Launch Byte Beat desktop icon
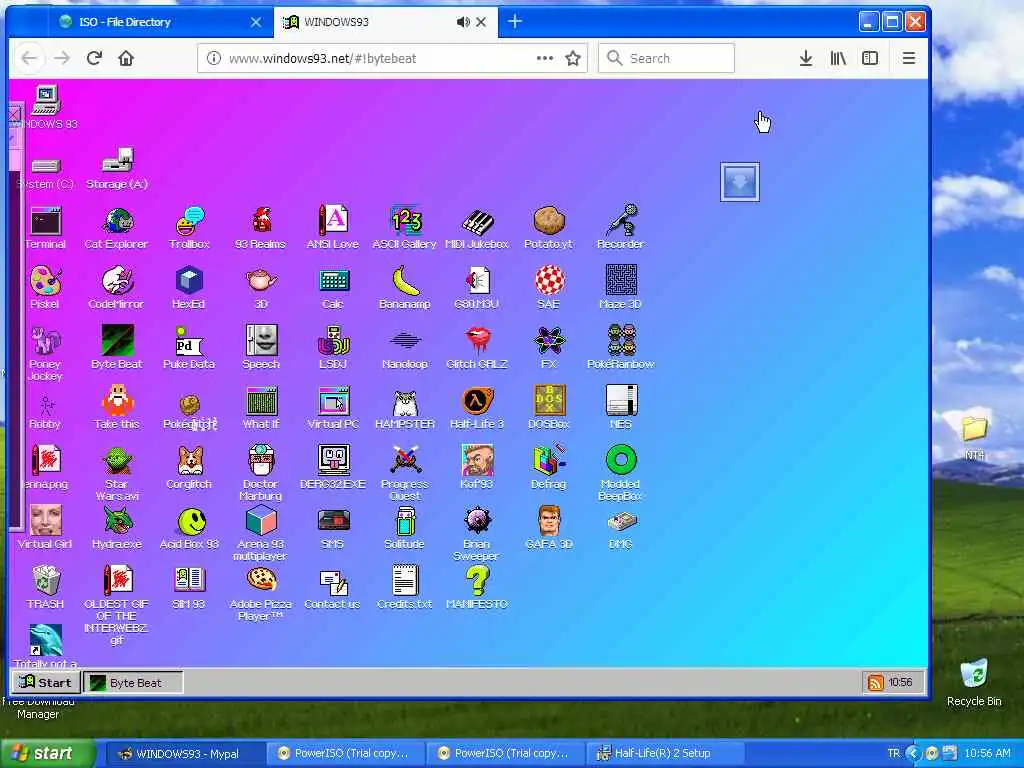Viewport: 1024px width, 768px height. (117, 347)
